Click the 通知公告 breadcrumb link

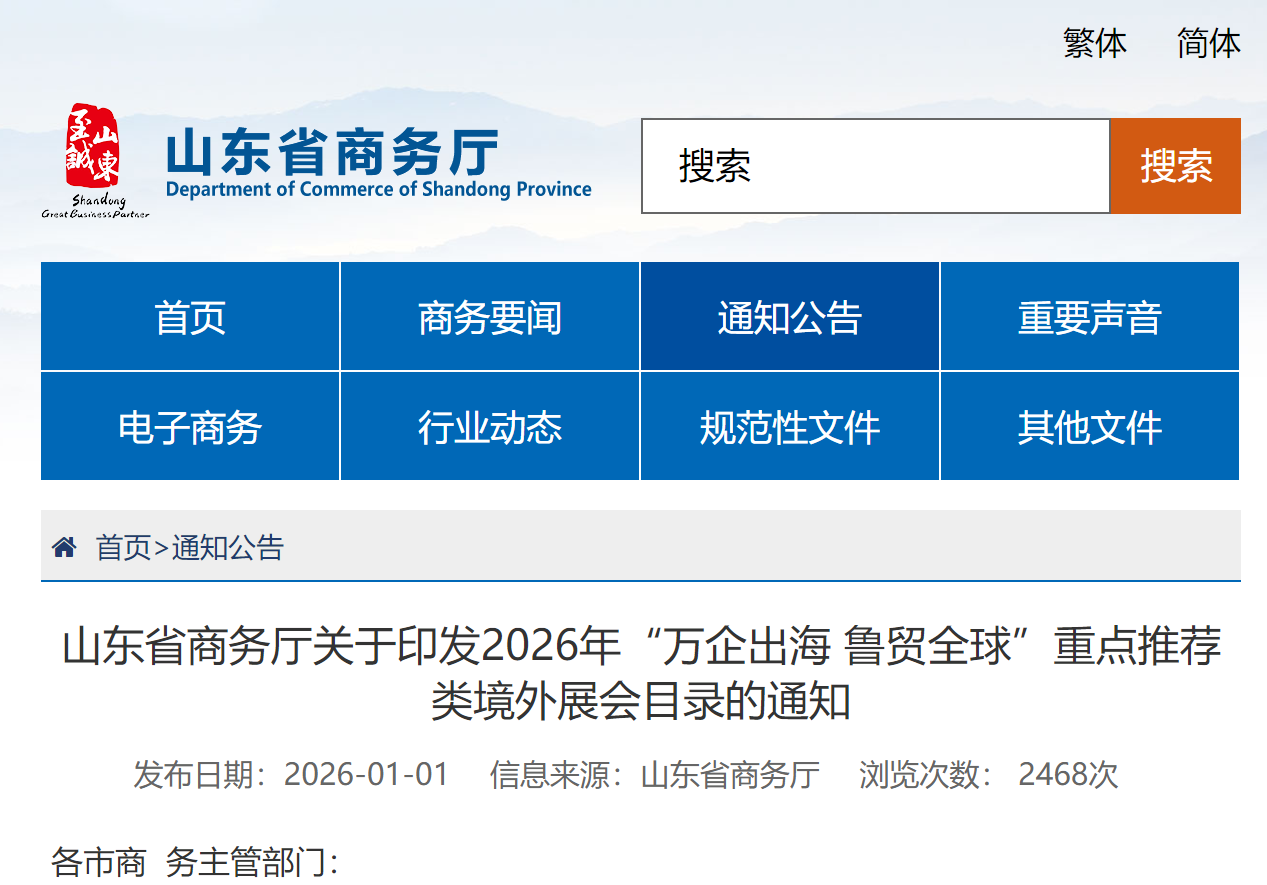tap(228, 547)
